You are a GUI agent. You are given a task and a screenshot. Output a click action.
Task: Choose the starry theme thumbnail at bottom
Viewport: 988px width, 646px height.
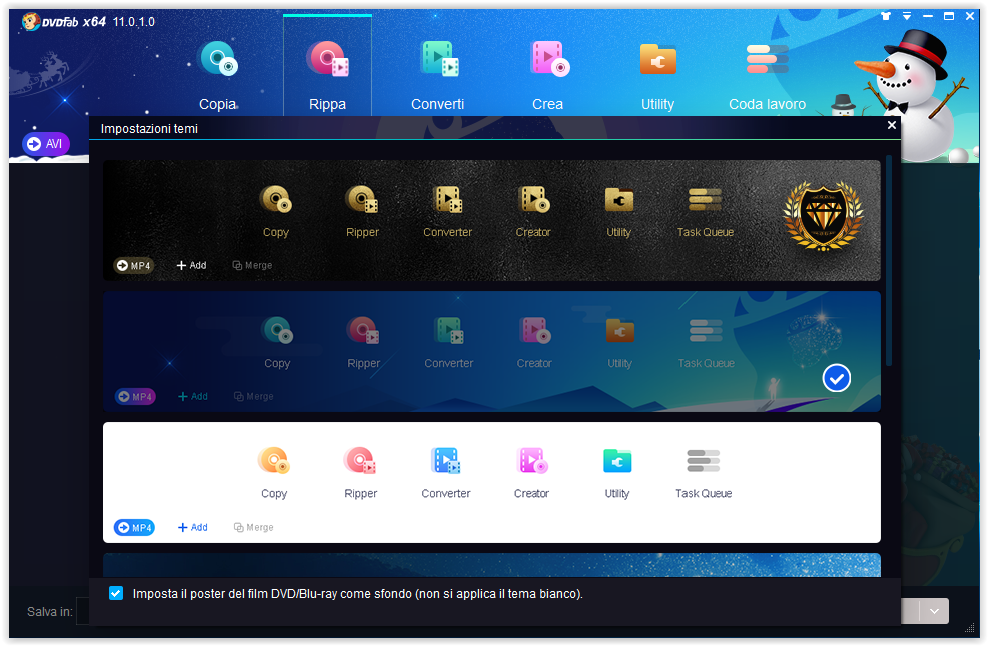(x=491, y=565)
